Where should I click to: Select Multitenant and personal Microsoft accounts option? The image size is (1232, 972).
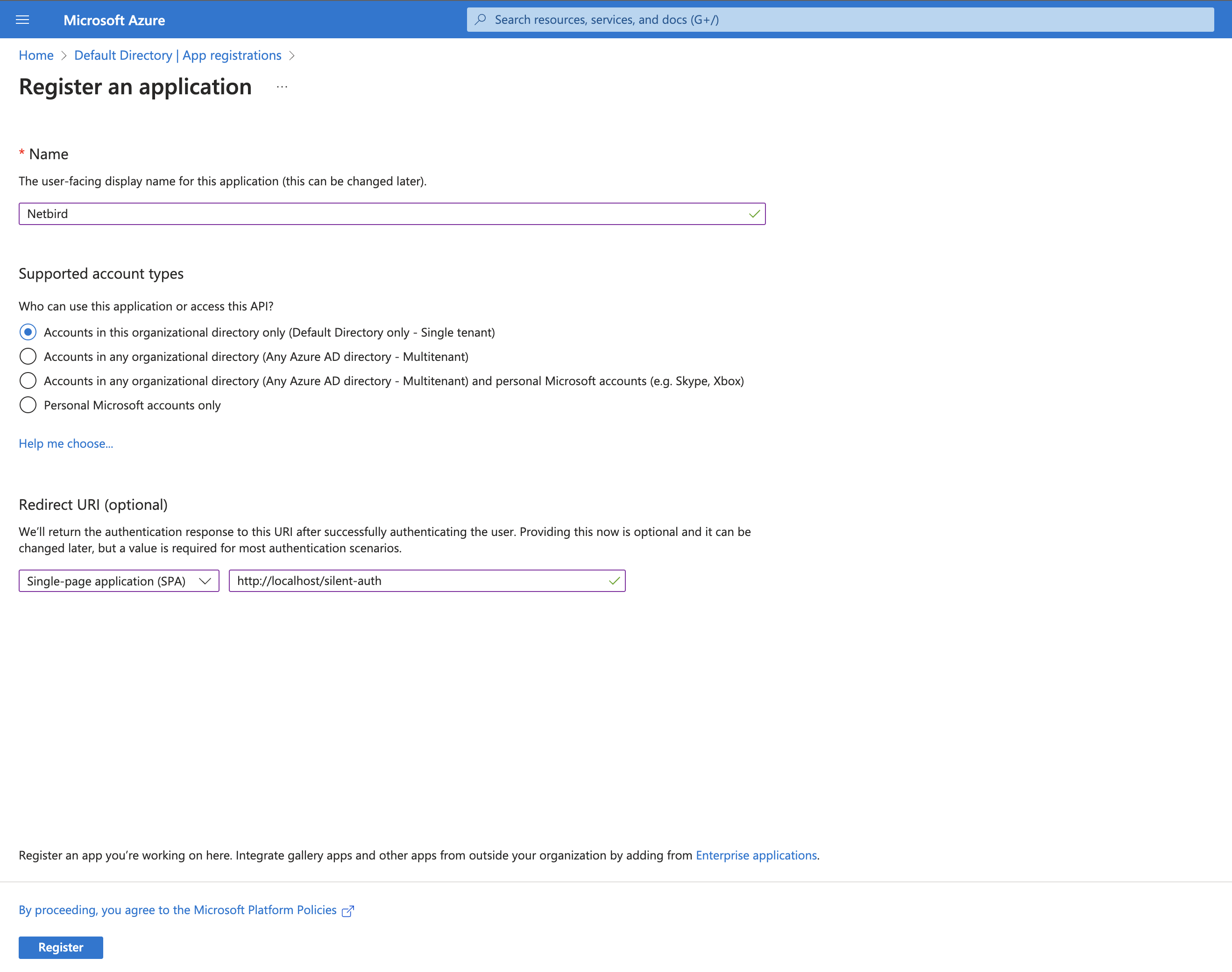pyautogui.click(x=28, y=380)
